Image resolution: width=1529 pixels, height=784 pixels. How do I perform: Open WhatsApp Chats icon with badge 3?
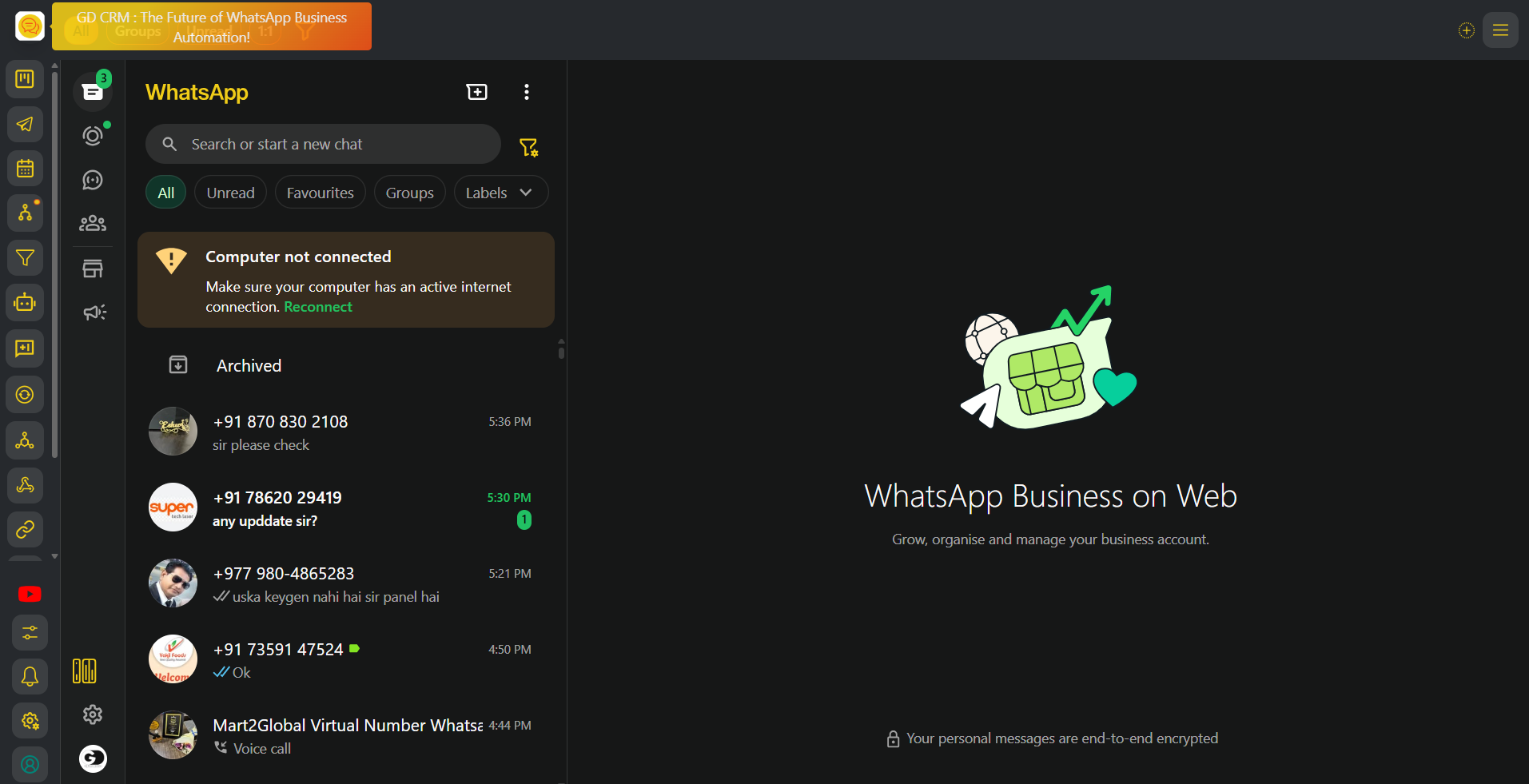93,90
